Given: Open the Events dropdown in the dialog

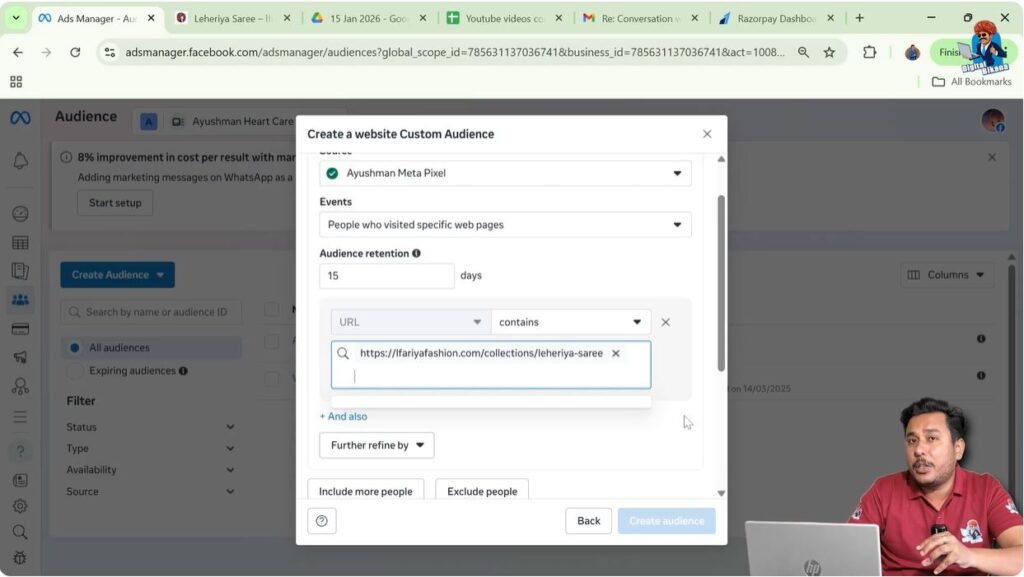Looking at the screenshot, I should (x=504, y=224).
